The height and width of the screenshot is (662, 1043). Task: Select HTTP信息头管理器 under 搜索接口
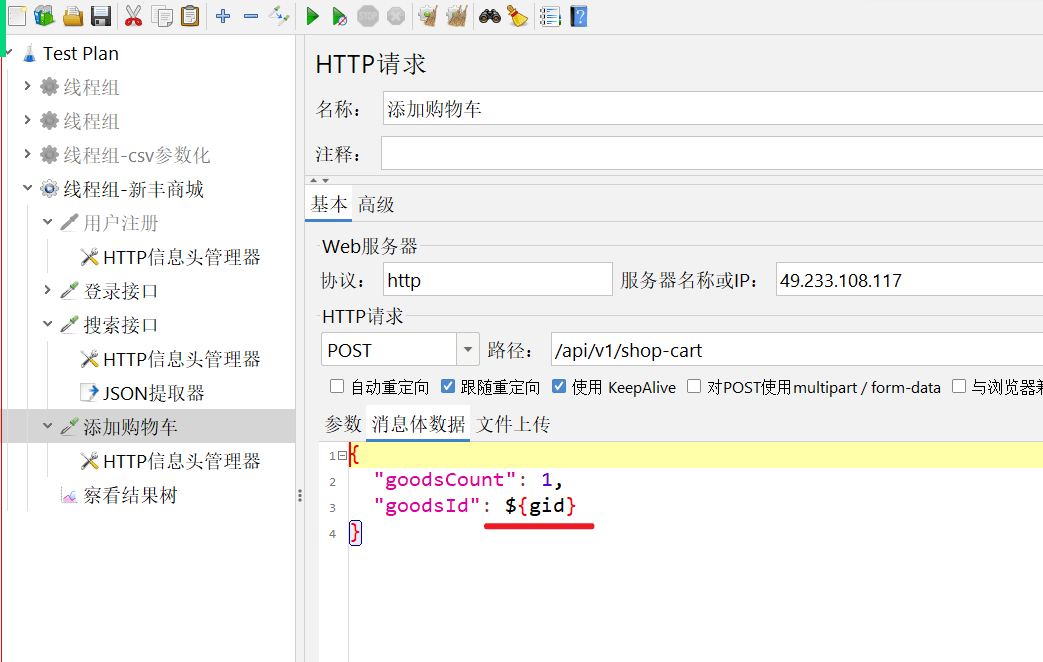point(182,359)
